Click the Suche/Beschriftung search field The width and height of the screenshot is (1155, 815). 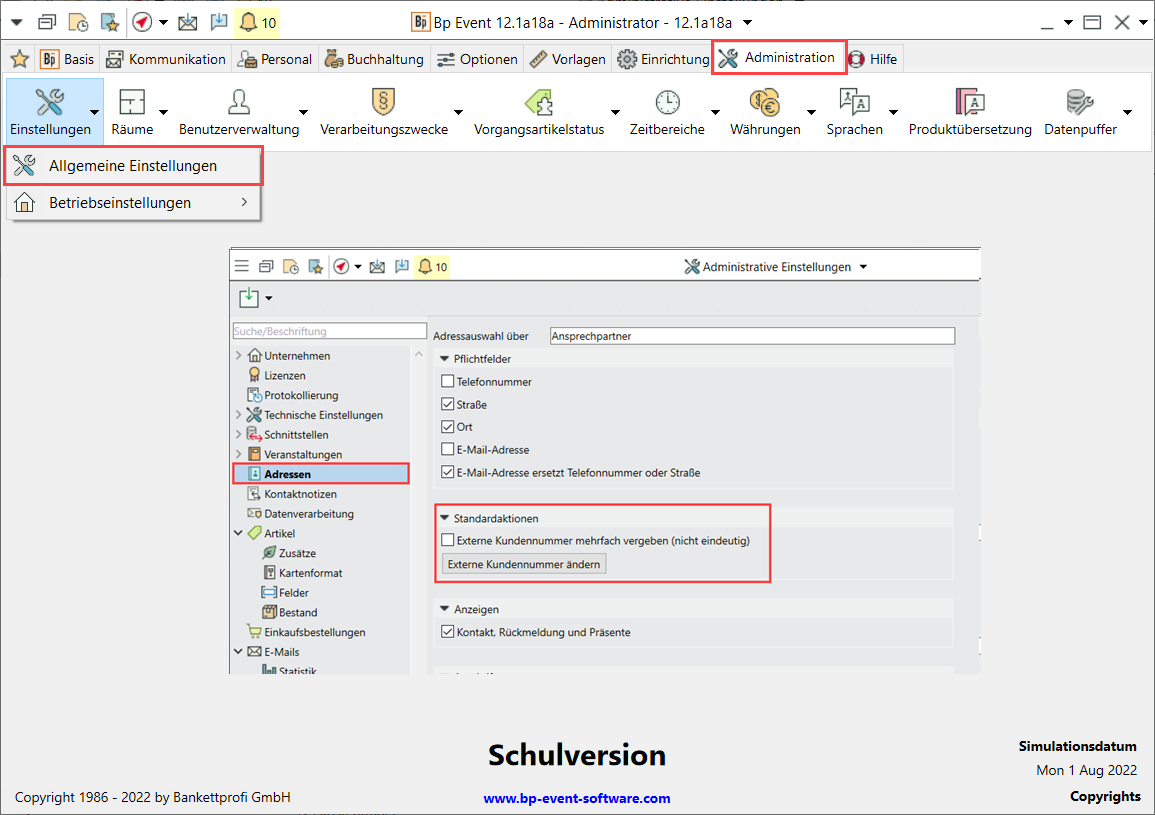tap(329, 331)
